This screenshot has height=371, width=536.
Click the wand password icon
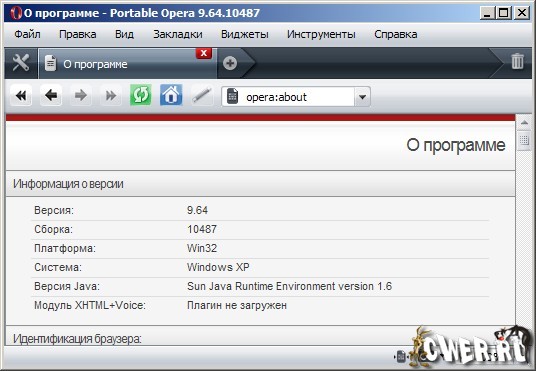(x=202, y=95)
